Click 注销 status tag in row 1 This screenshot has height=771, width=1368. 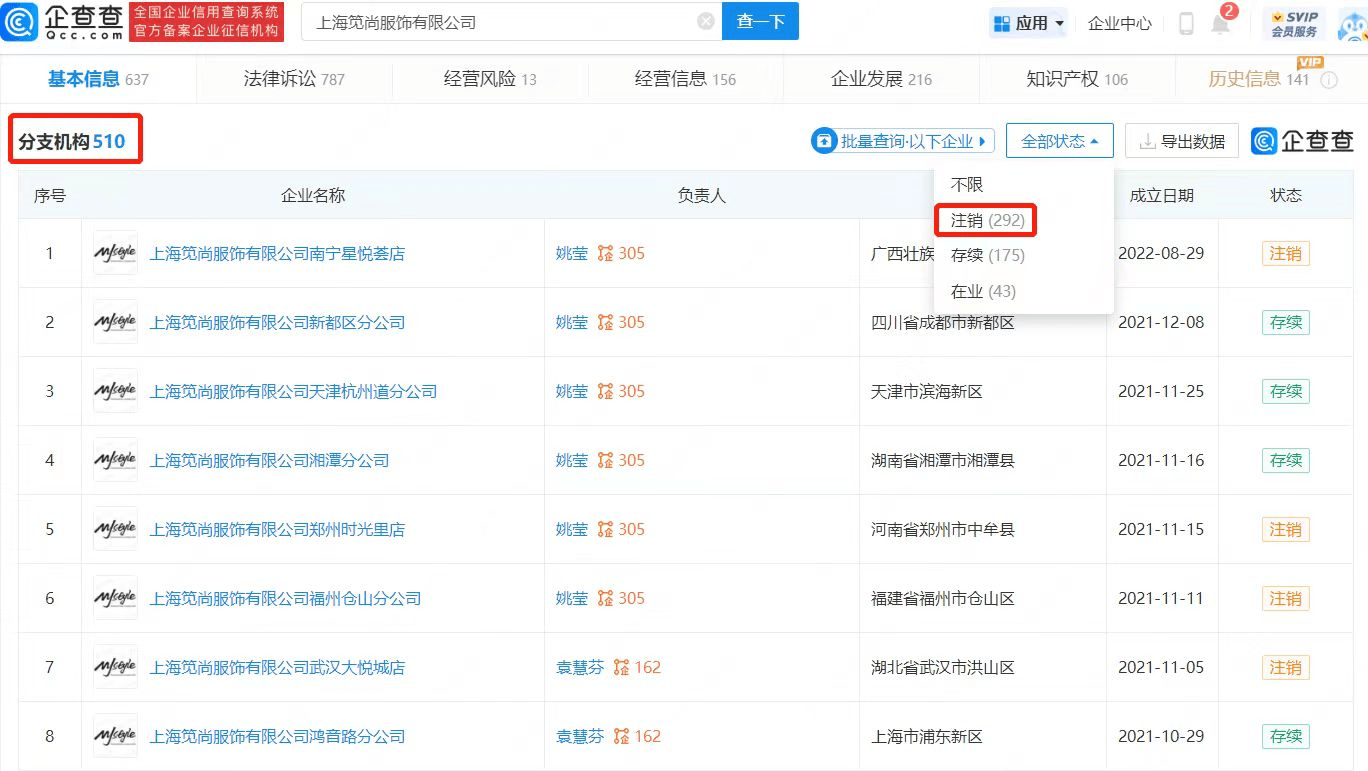[x=1285, y=254]
